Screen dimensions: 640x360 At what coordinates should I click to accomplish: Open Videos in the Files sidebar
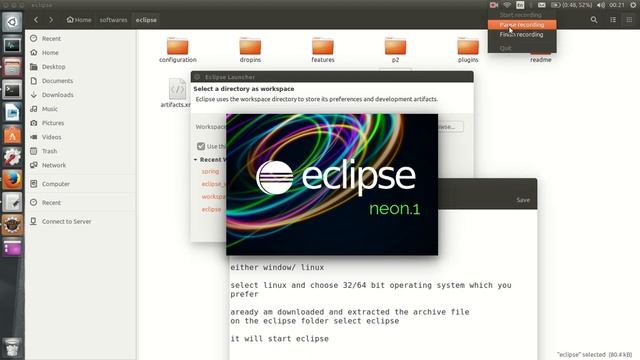pos(51,137)
